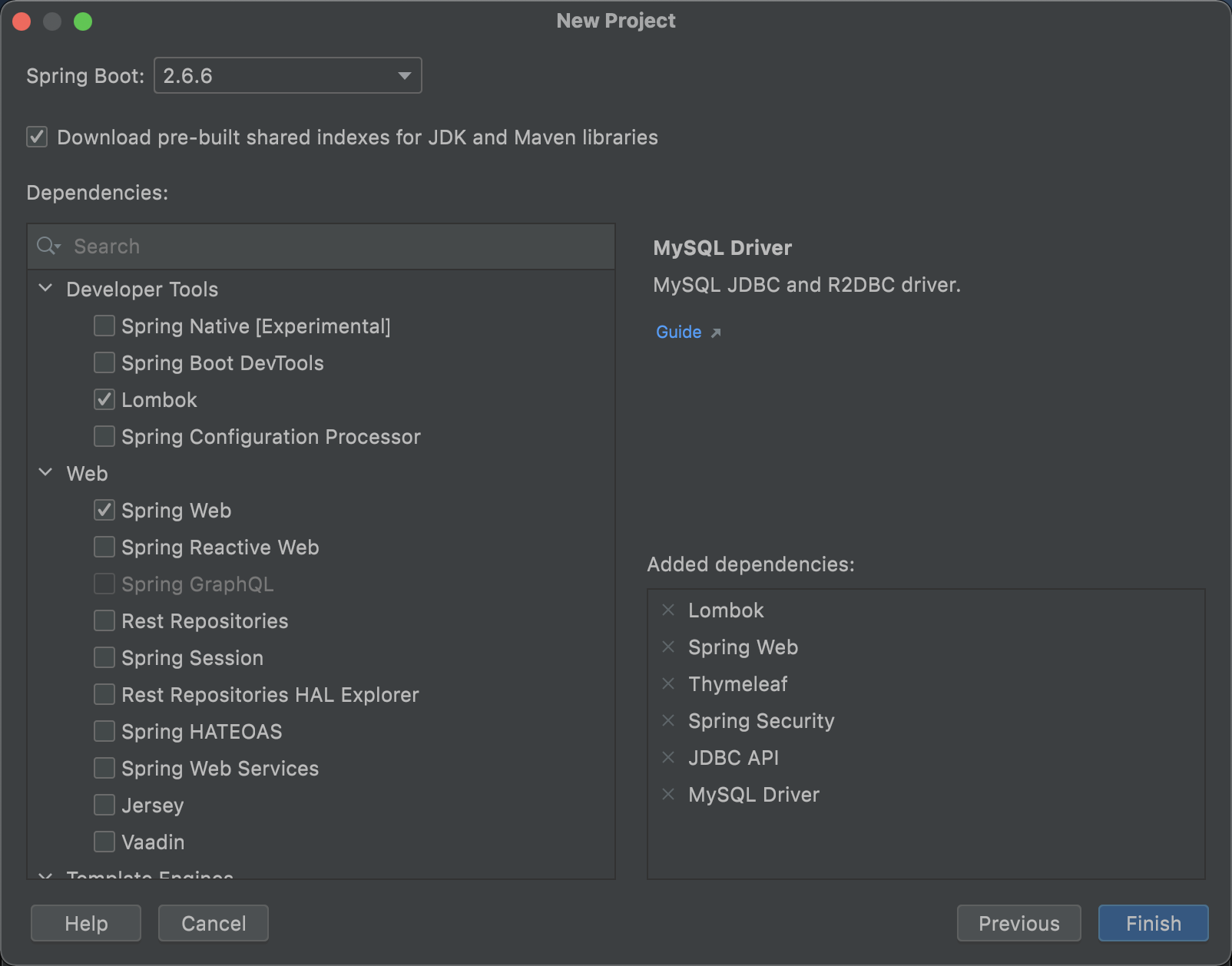
Task: Remove Spring Web from added dependencies
Action: (x=668, y=647)
